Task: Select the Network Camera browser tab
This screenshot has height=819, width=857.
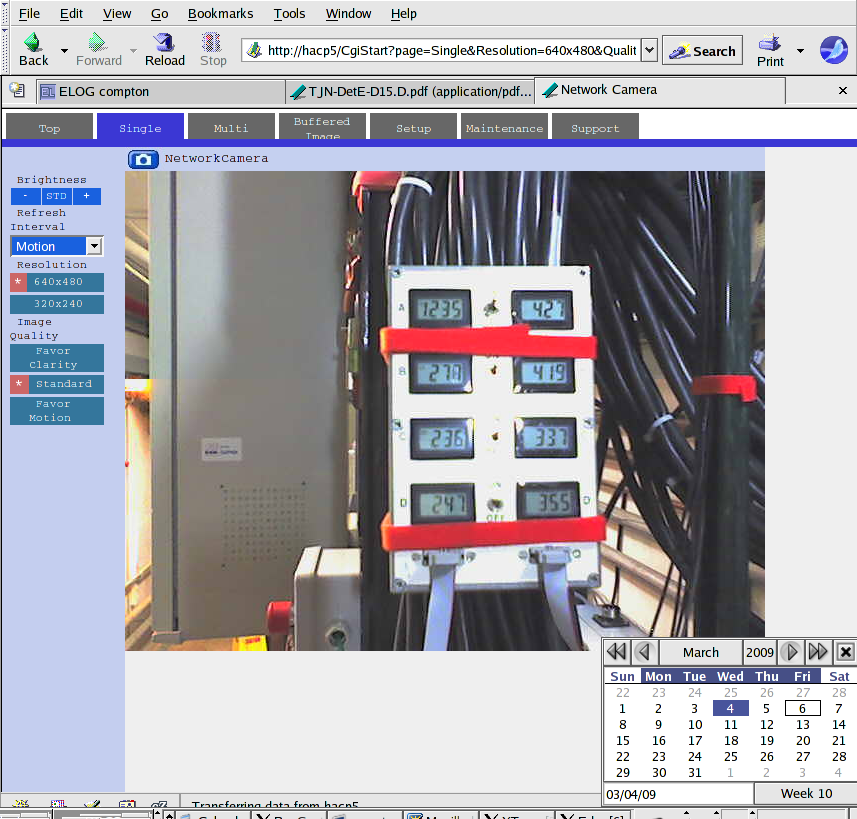Action: pos(660,90)
